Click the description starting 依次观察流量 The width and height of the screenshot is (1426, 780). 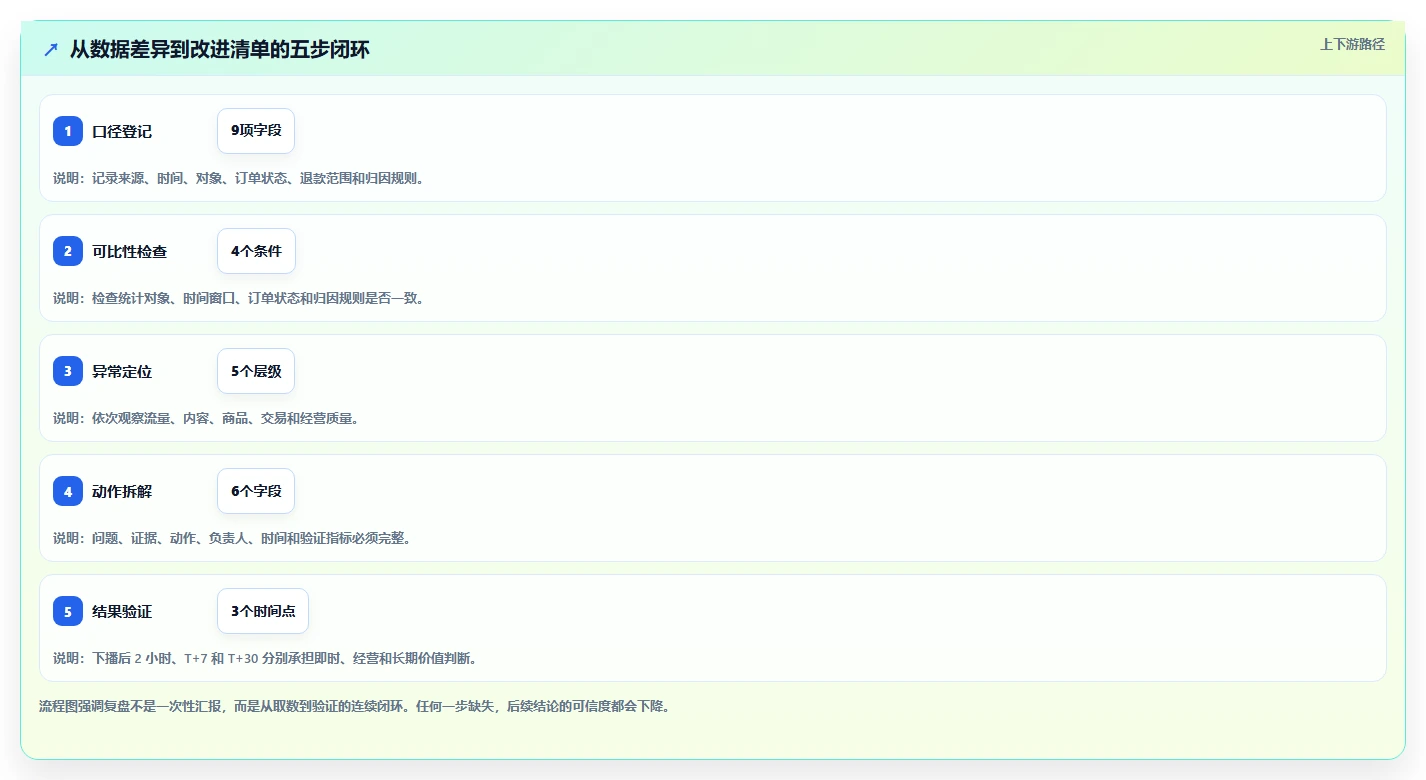coord(207,418)
